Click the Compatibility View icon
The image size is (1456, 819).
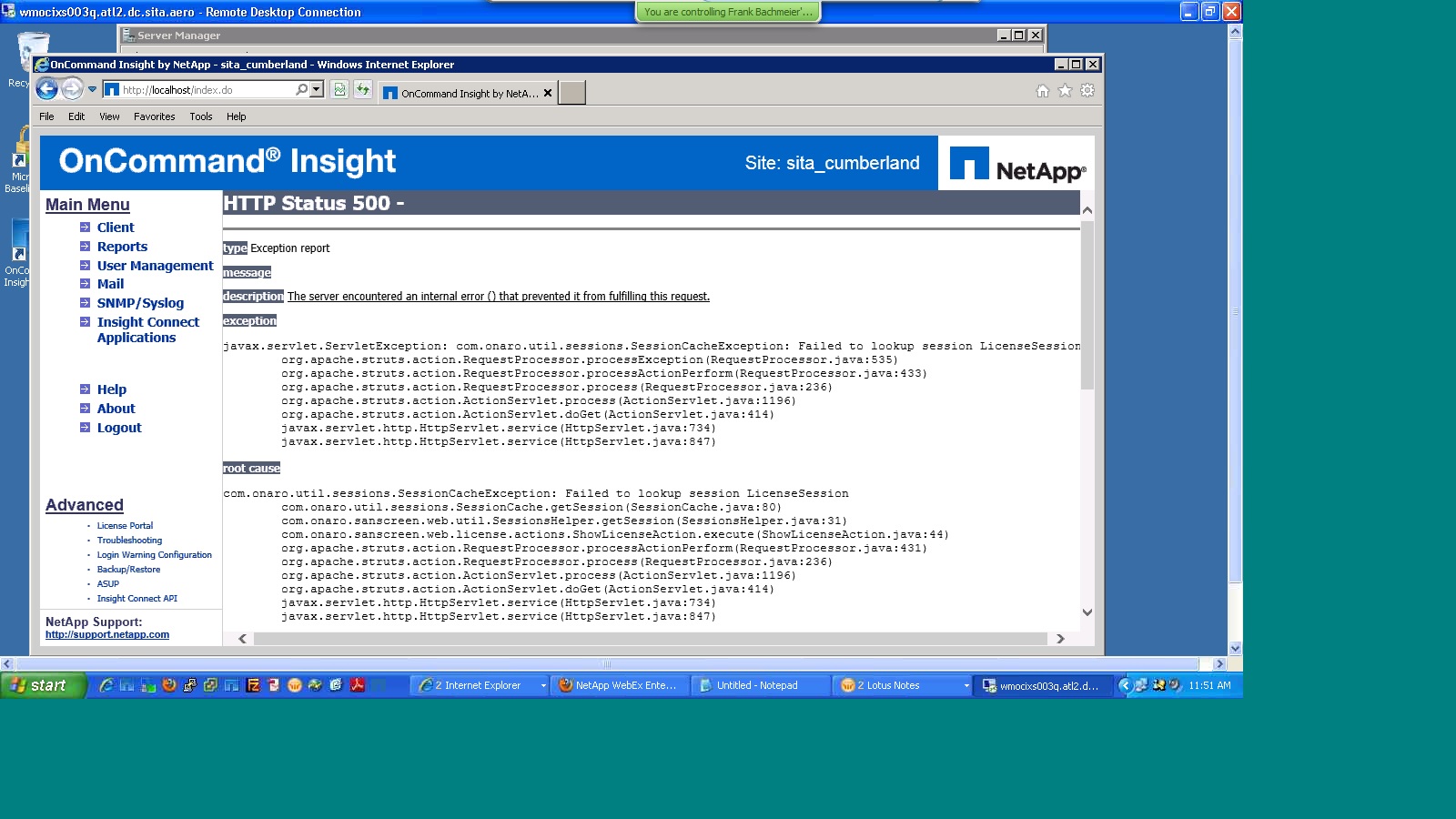[x=340, y=89]
